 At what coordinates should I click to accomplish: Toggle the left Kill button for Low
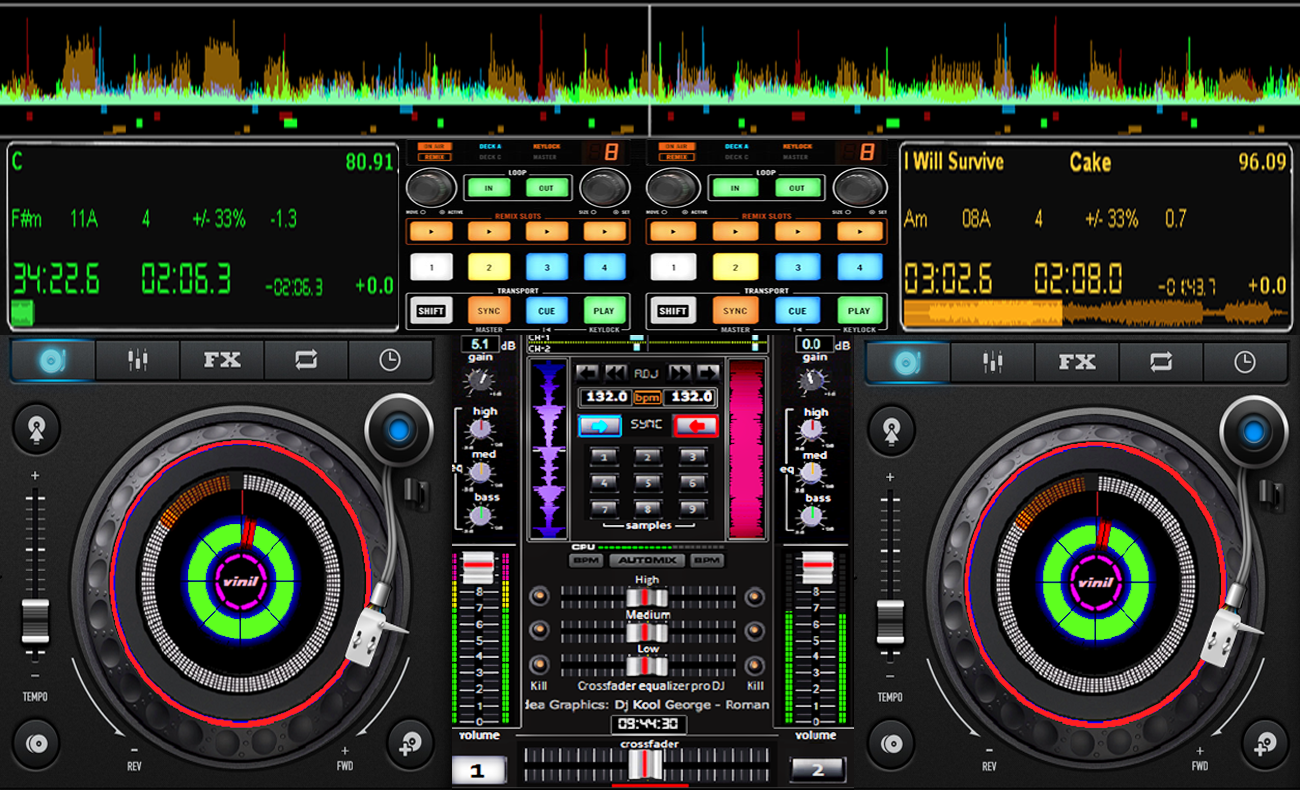point(540,665)
